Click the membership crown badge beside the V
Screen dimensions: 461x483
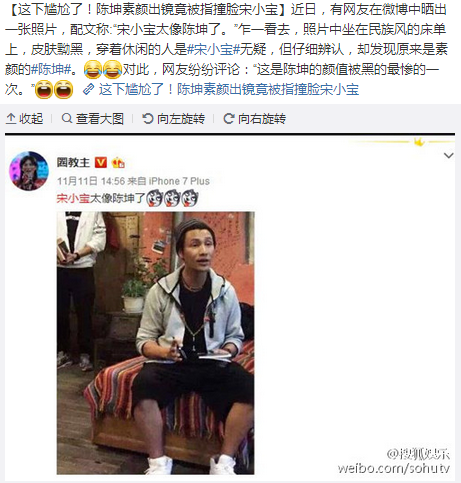118,163
